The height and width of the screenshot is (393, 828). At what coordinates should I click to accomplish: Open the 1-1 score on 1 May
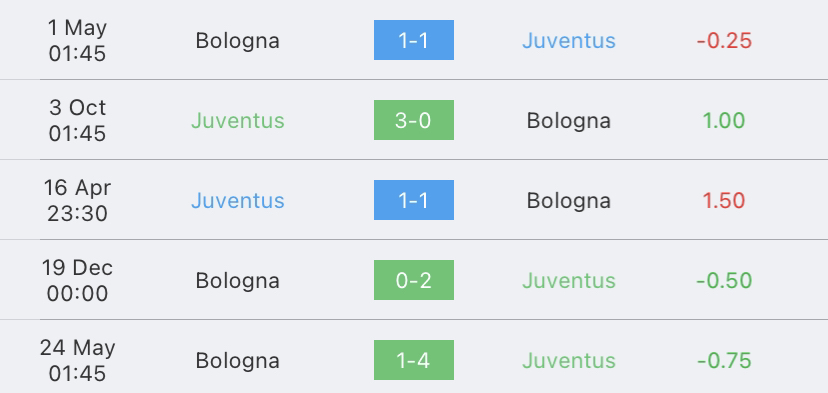413,40
